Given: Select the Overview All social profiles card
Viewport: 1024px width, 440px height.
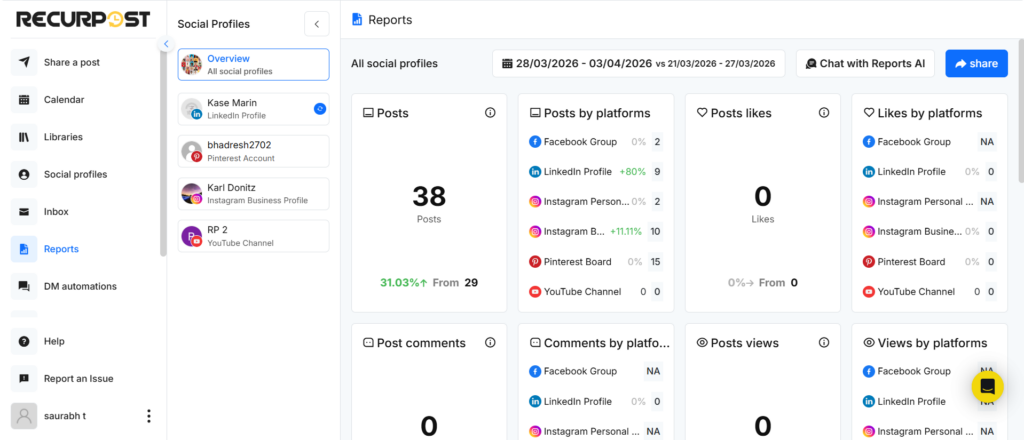Looking at the screenshot, I should pyautogui.click(x=253, y=65).
